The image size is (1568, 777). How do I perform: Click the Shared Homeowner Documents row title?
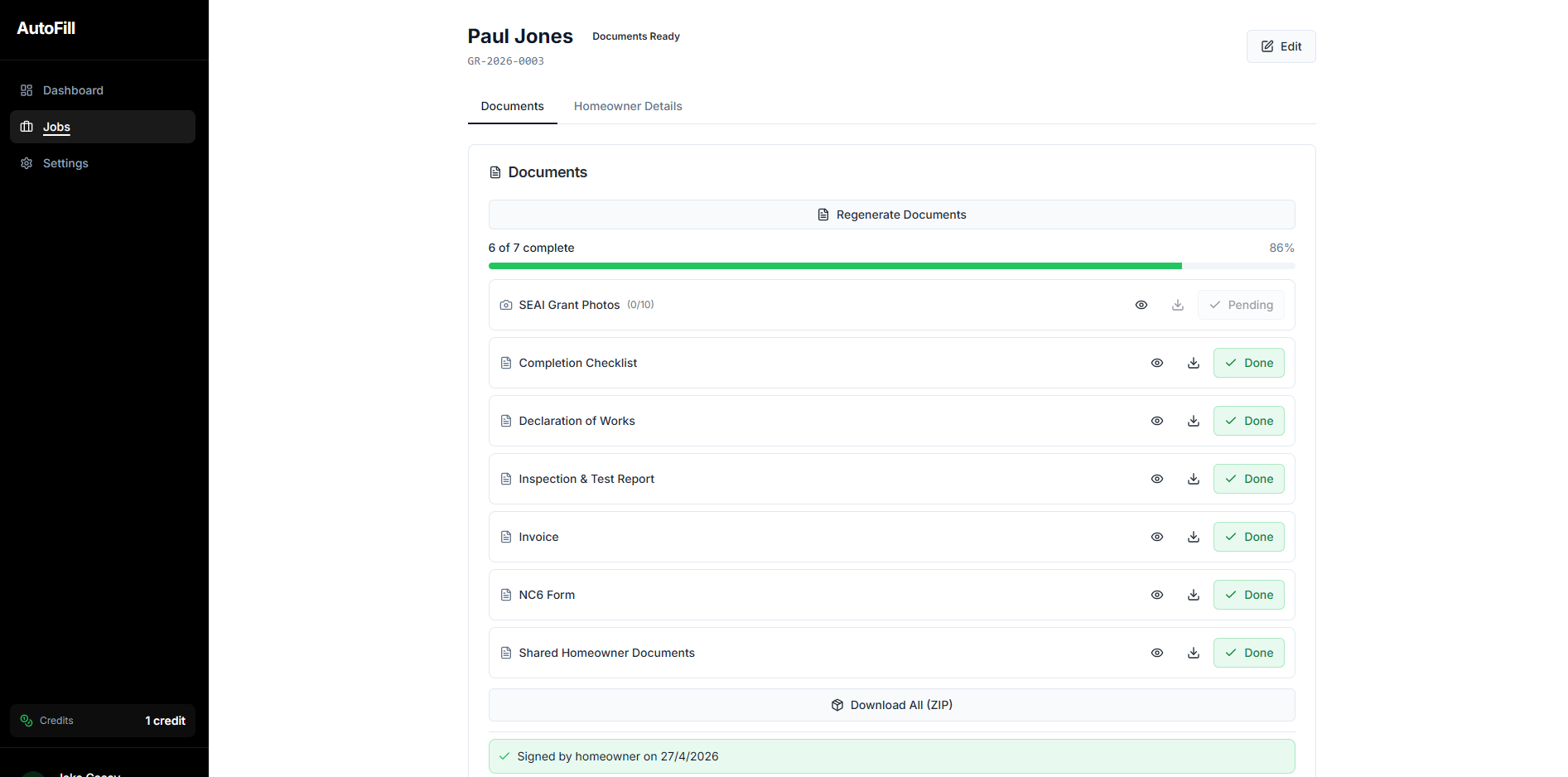pyautogui.click(x=606, y=653)
